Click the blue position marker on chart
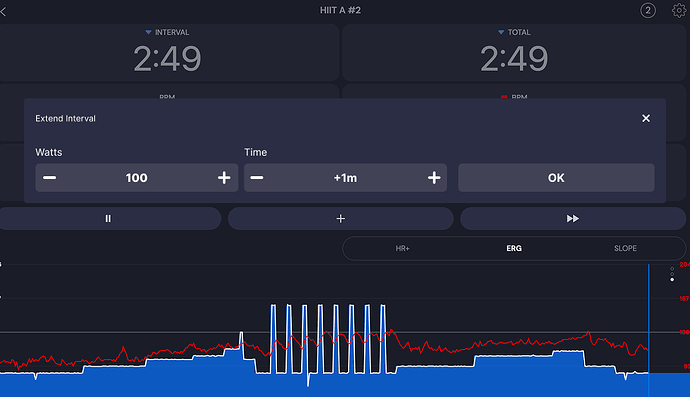Image resolution: width=690 pixels, height=397 pixels. point(649,330)
